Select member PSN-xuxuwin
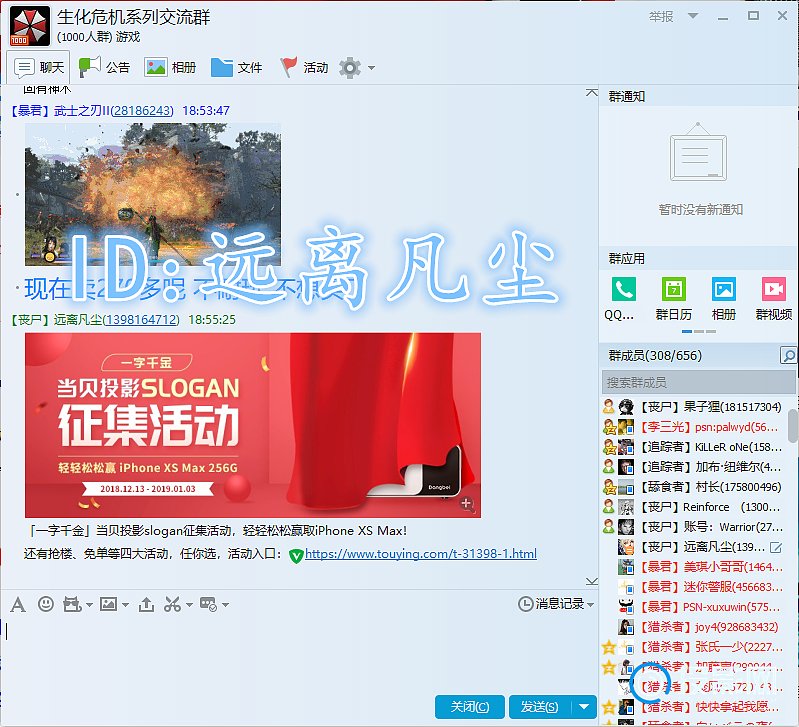The height and width of the screenshot is (727, 799). coord(693,607)
